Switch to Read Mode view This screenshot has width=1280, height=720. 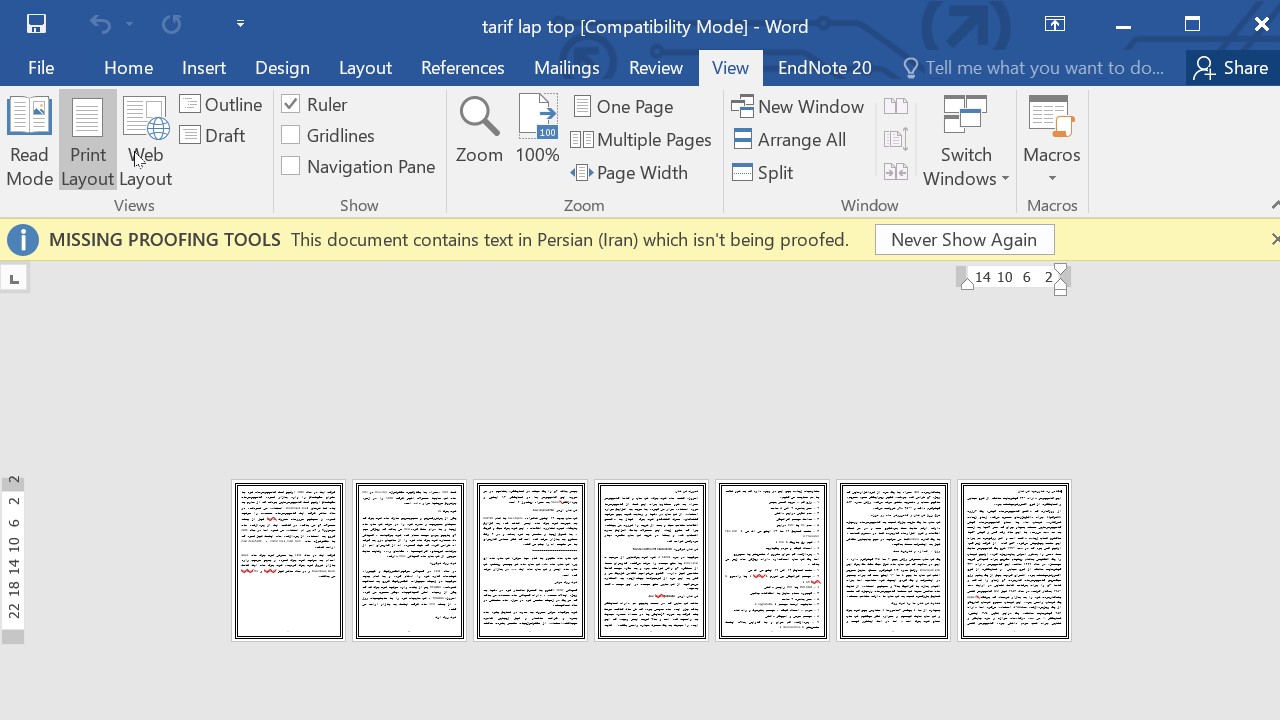(29, 141)
